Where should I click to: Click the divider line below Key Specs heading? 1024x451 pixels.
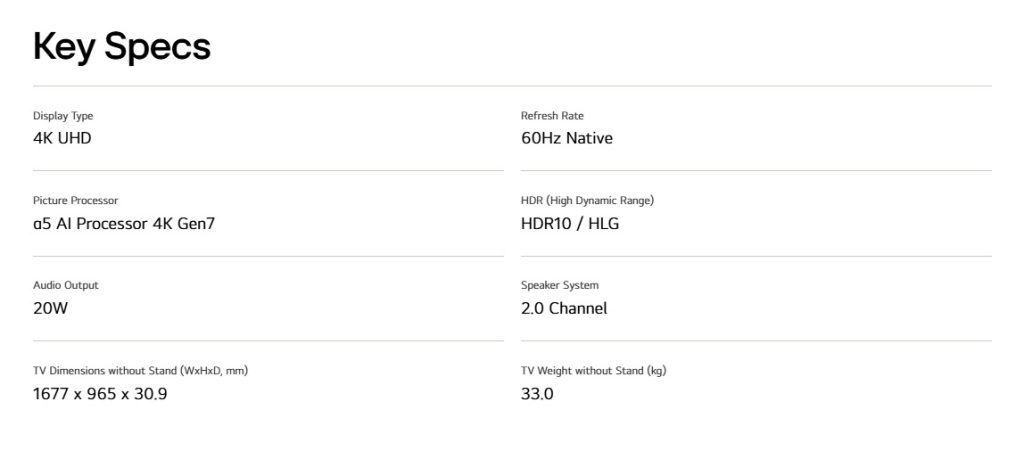[x=512, y=86]
